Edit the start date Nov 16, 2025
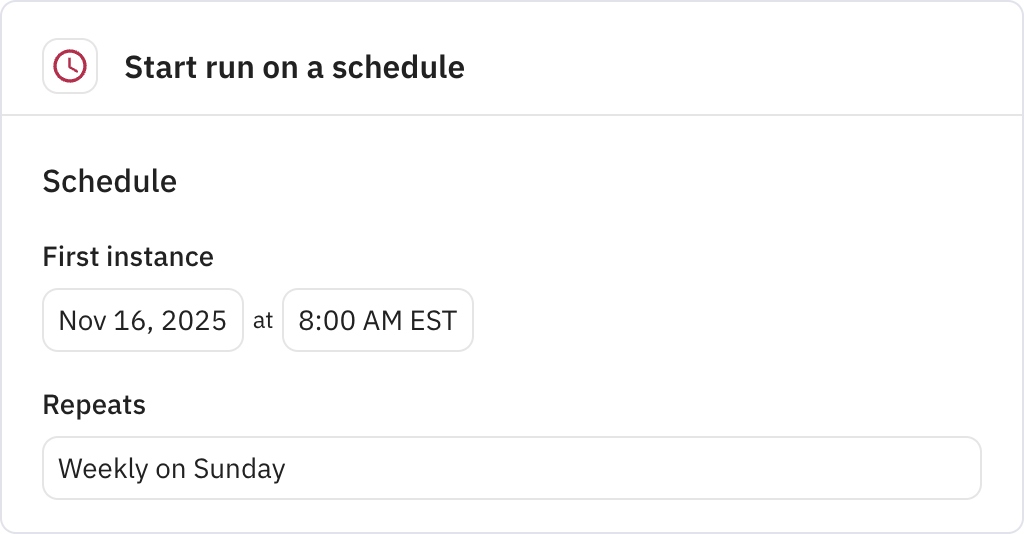Viewport: 1024px width, 534px height. point(143,320)
